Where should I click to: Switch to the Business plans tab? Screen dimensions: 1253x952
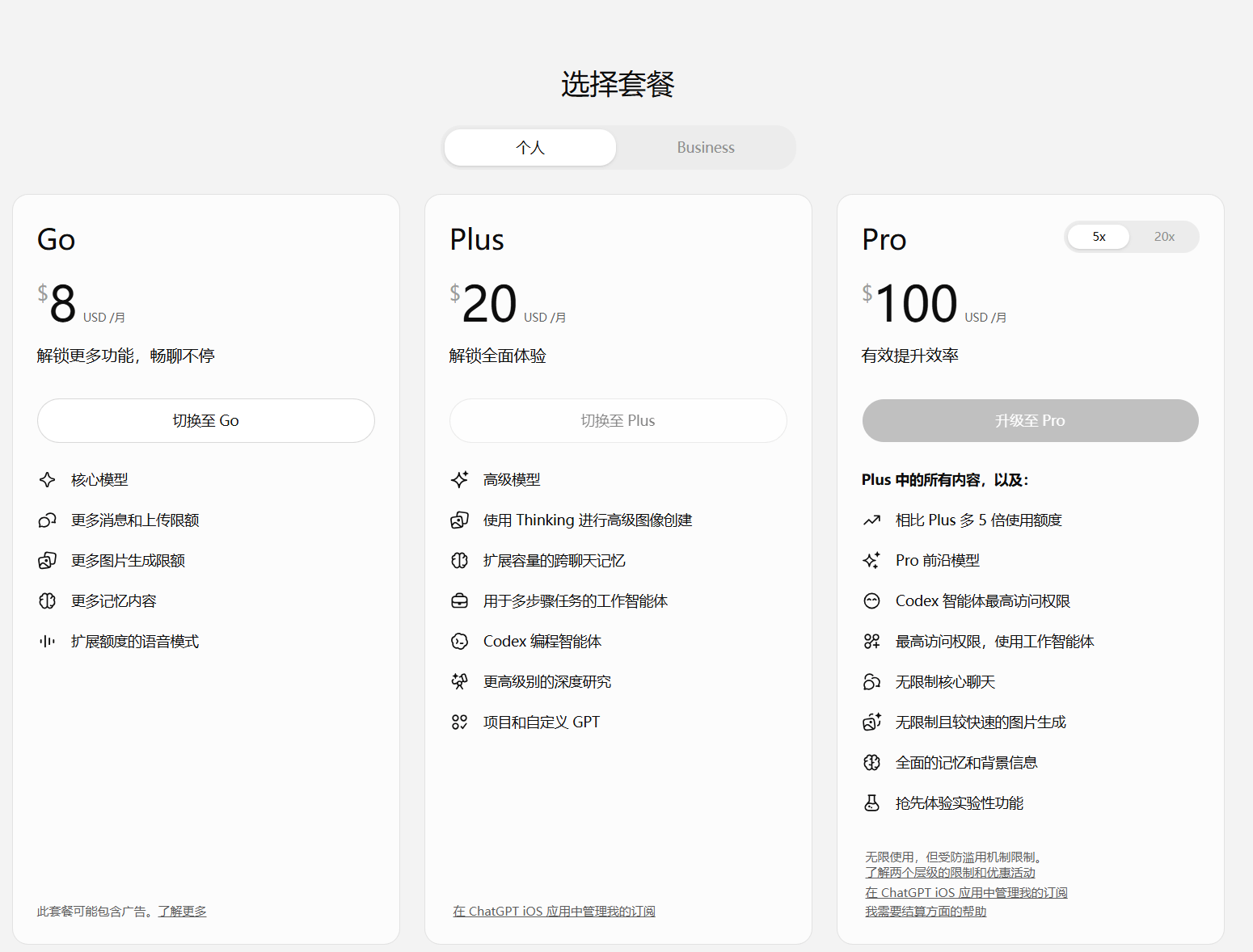[706, 148]
